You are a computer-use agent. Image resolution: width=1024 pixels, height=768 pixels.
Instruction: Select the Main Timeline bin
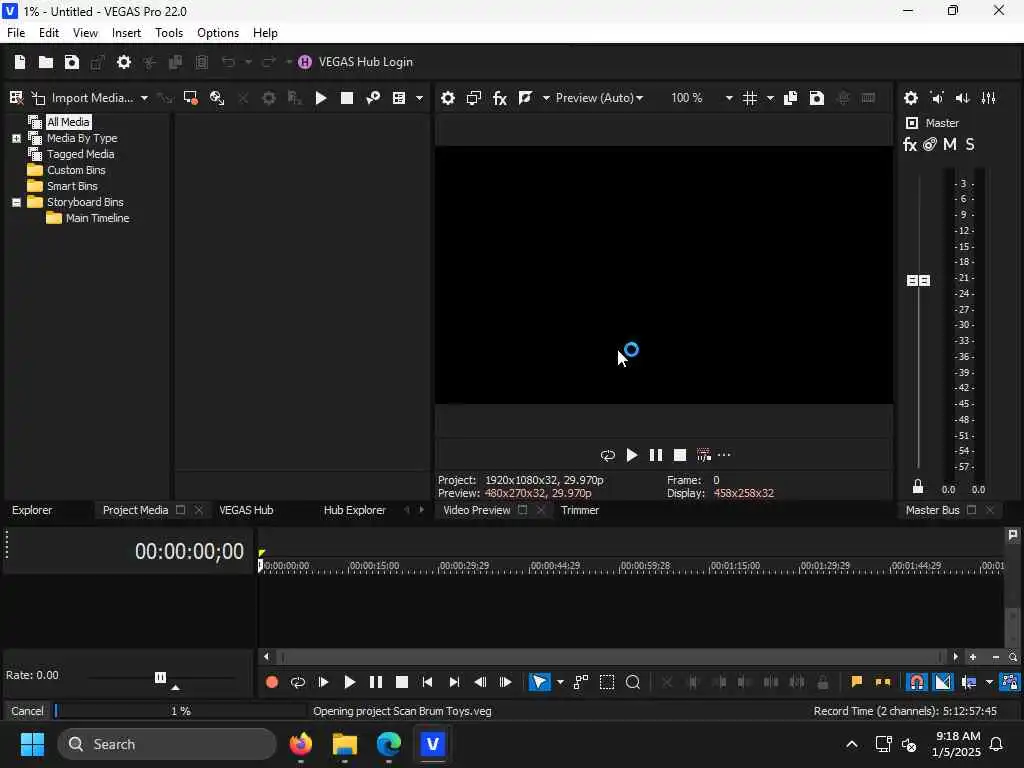(x=97, y=218)
